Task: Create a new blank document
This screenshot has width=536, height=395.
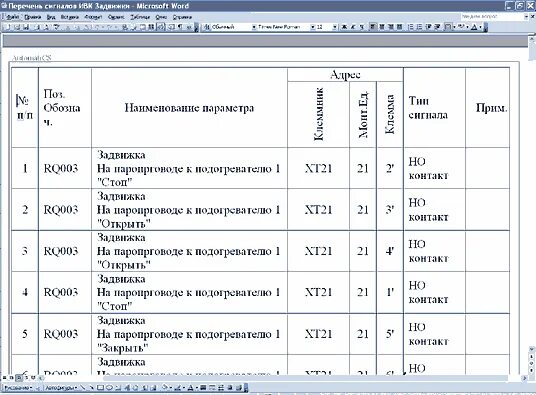Action: 8,27
